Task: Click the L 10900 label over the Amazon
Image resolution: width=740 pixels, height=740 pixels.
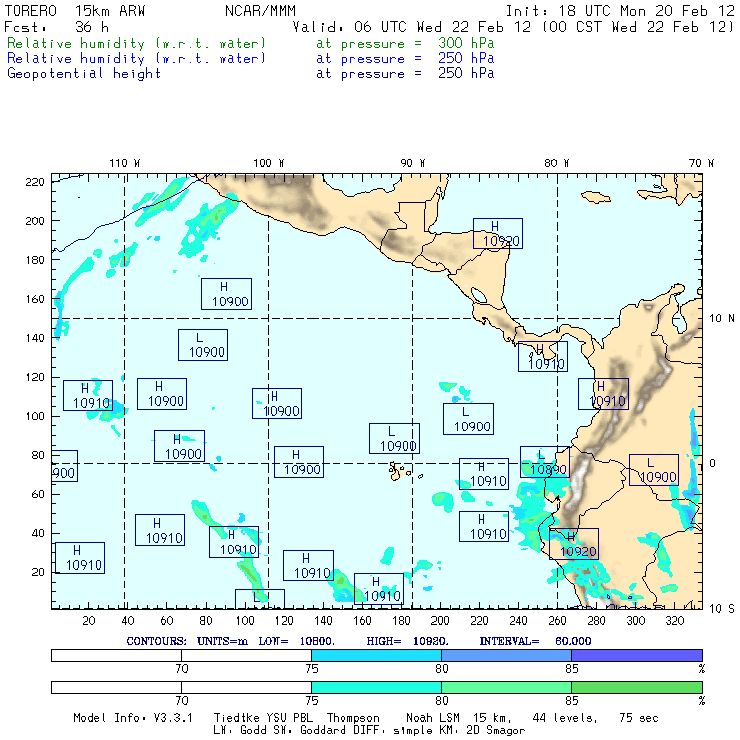Action: click(653, 469)
